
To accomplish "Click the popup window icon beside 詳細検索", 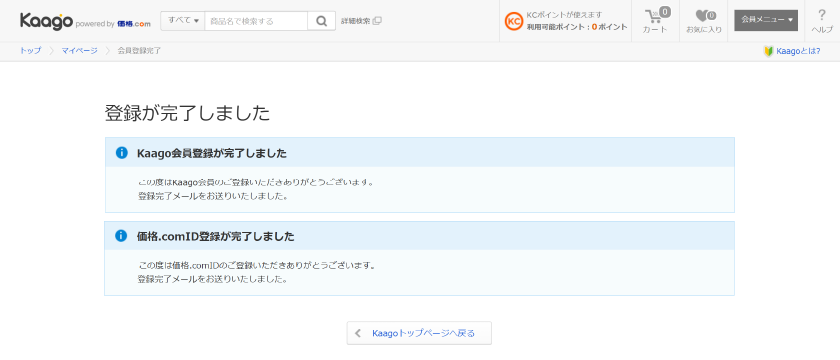I will pos(377,21).
